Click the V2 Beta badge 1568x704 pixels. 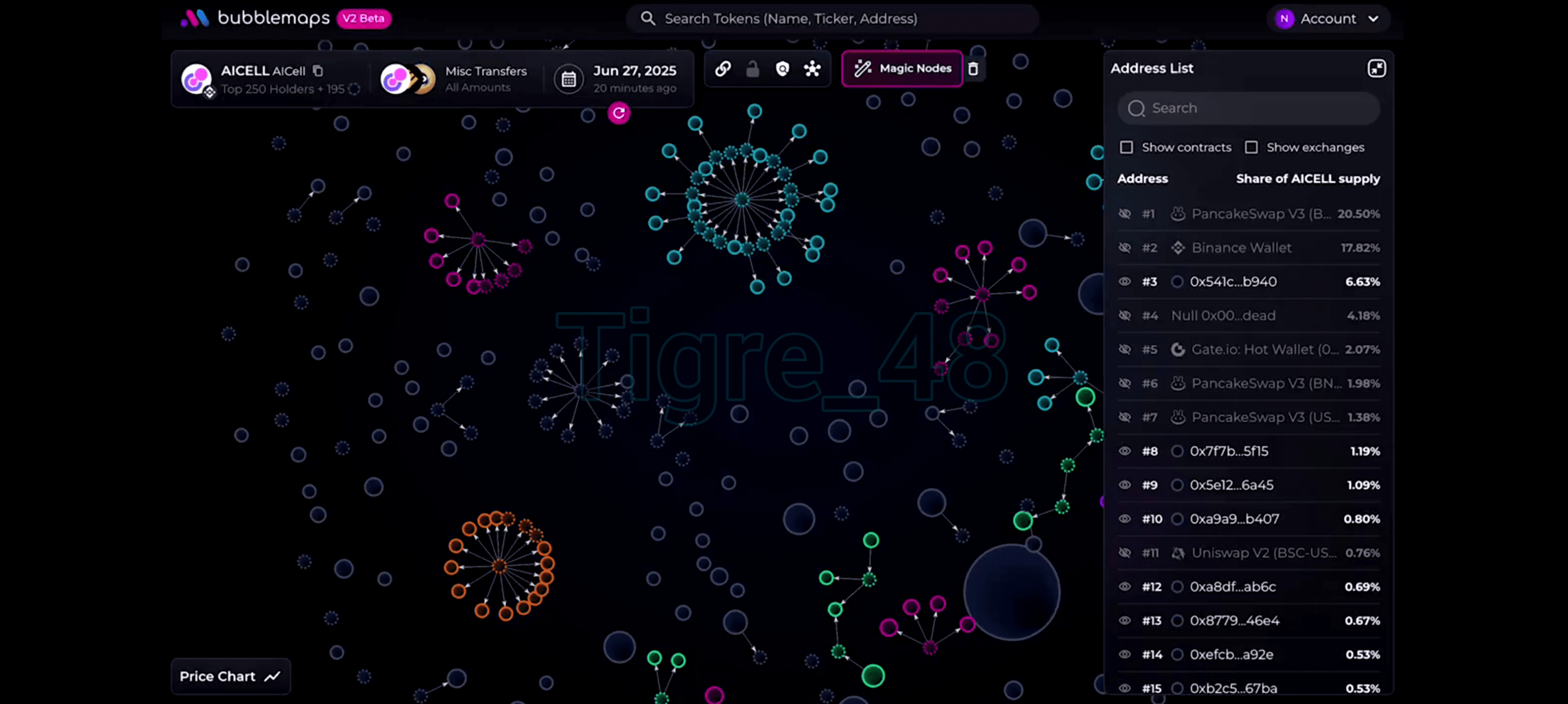tap(363, 18)
